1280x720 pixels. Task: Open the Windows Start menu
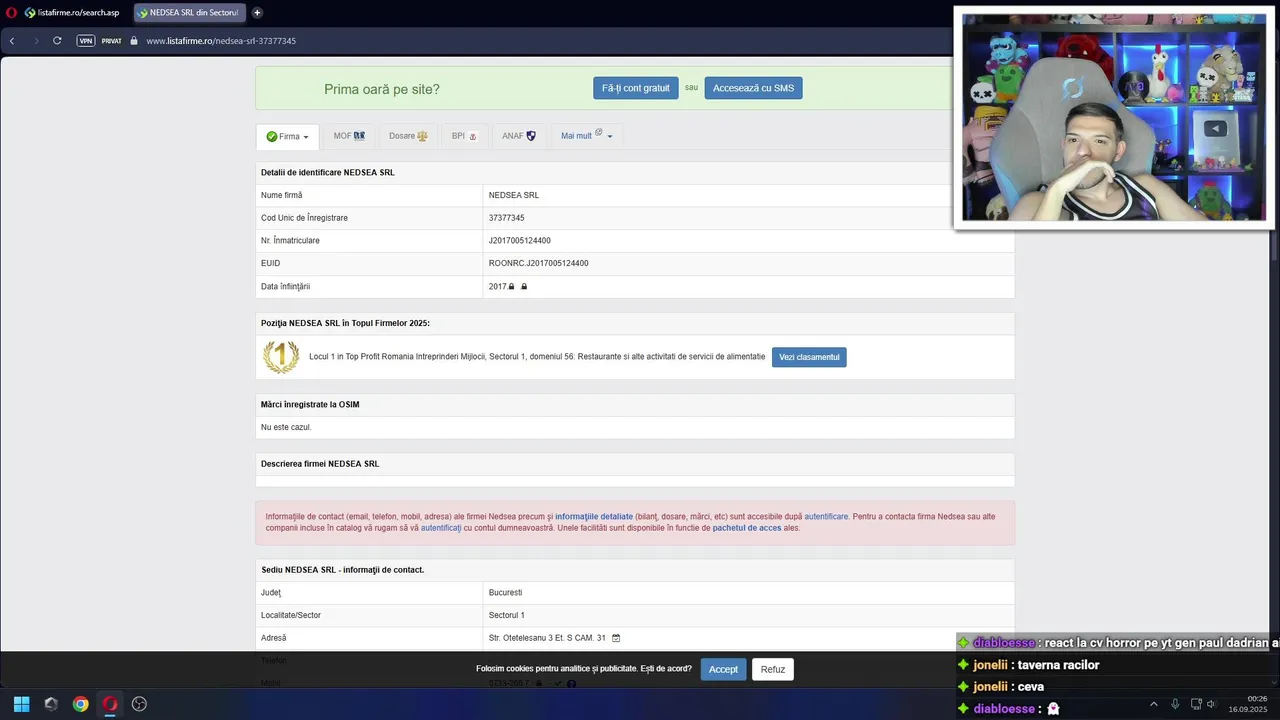pos(21,704)
